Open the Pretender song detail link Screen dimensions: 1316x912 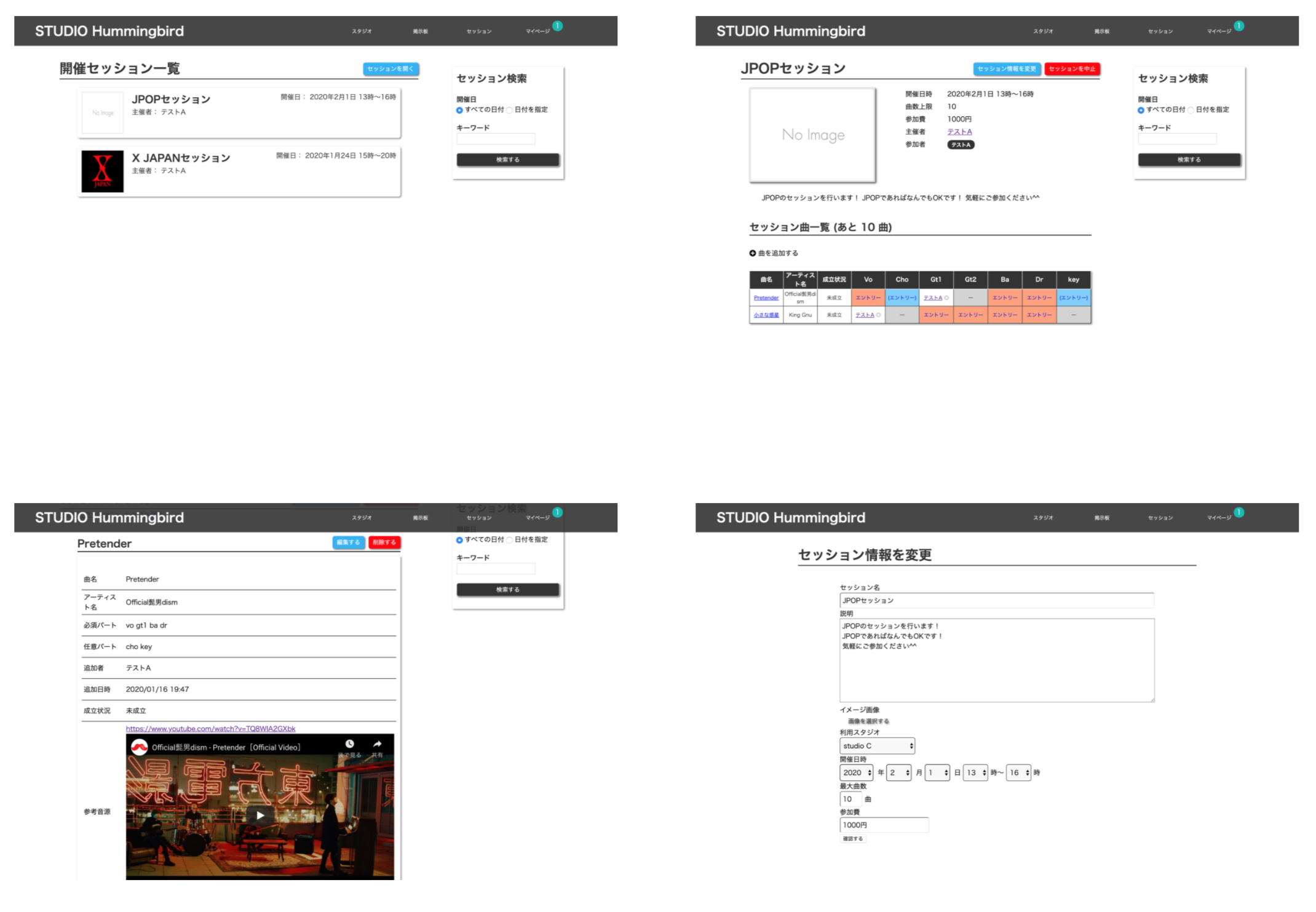[x=766, y=298]
